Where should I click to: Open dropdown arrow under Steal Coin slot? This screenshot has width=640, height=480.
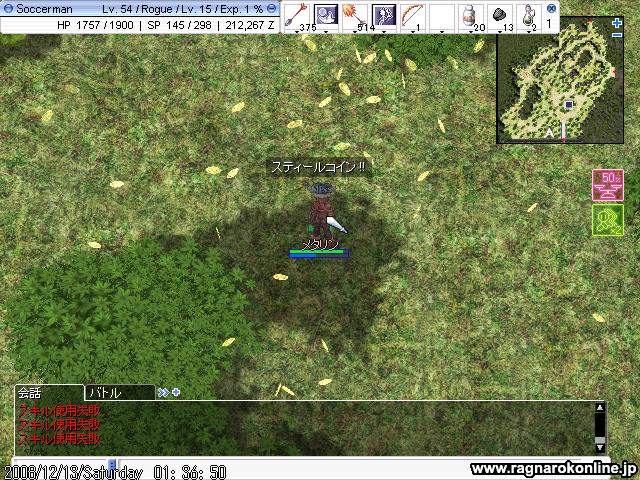tap(326, 31)
